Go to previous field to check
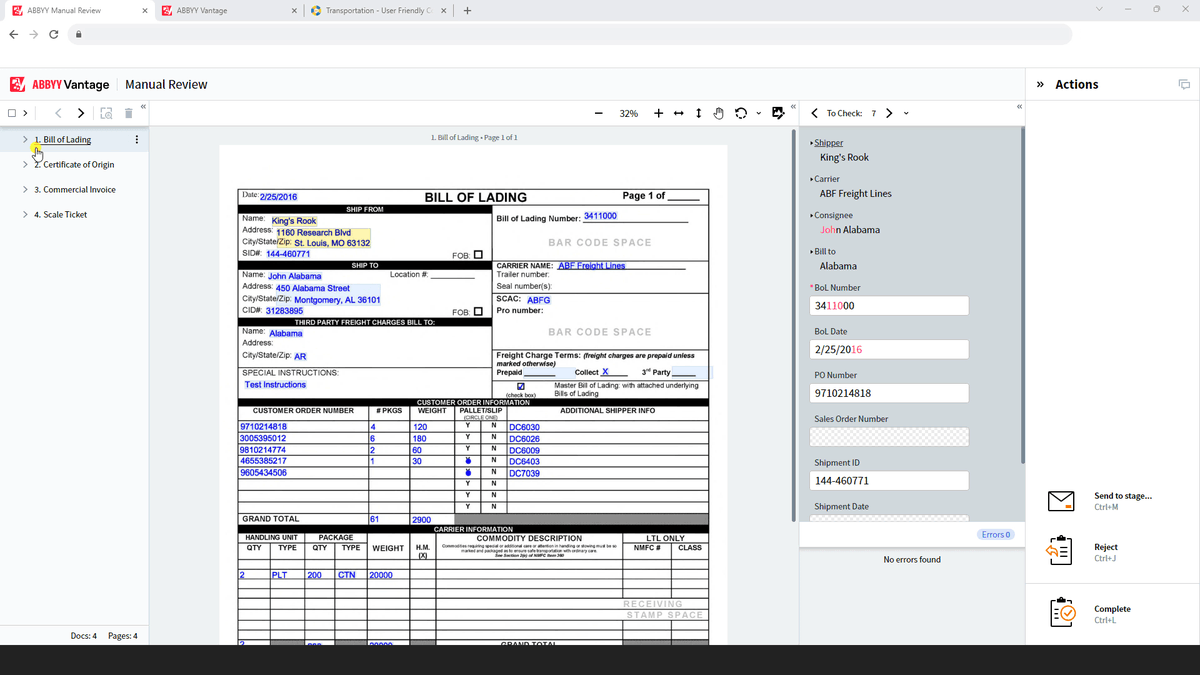The width and height of the screenshot is (1200, 675). click(815, 113)
